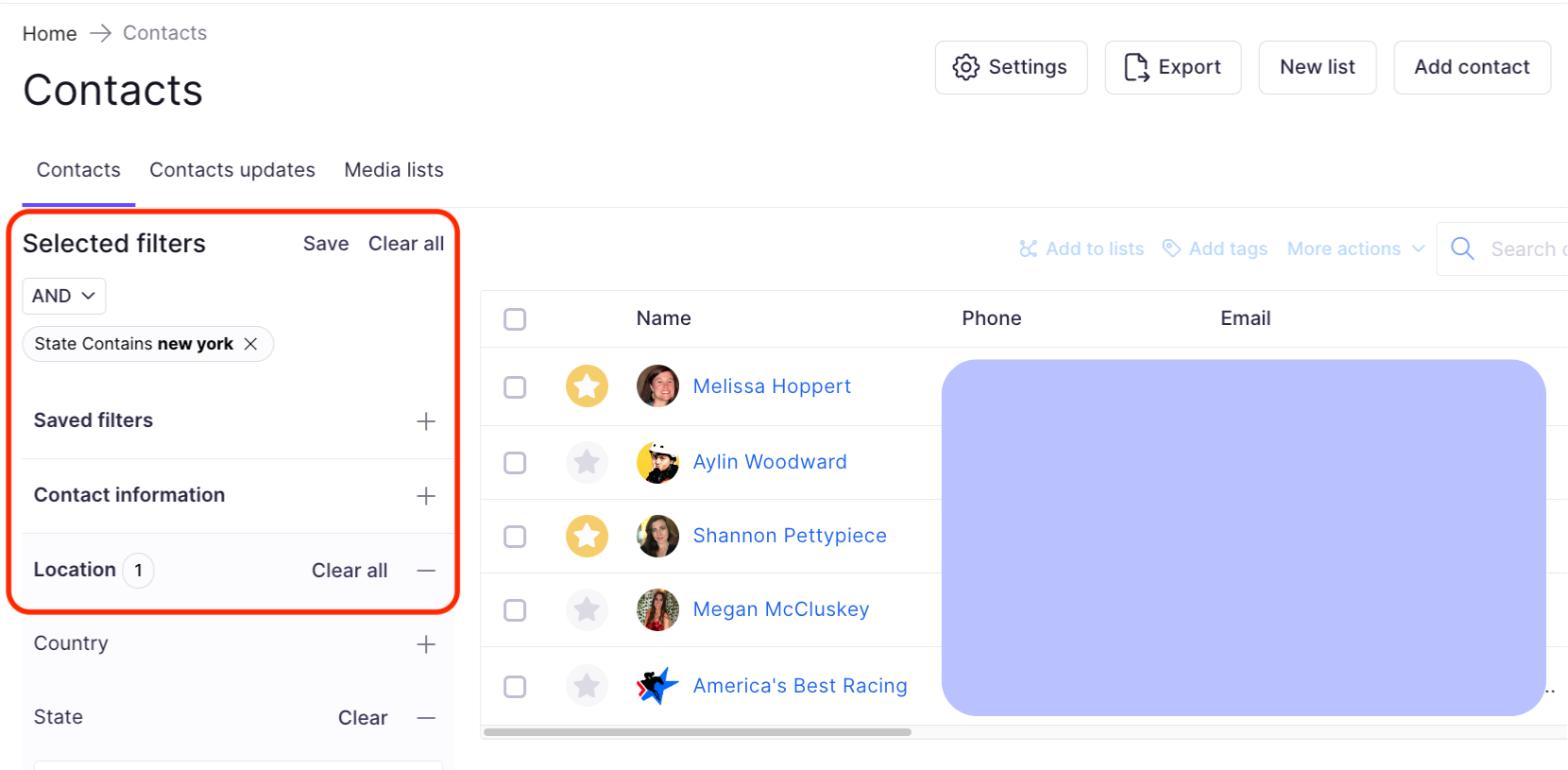Select the Melissa Hoppert checkbox
This screenshot has height=770, width=1568.
[515, 387]
